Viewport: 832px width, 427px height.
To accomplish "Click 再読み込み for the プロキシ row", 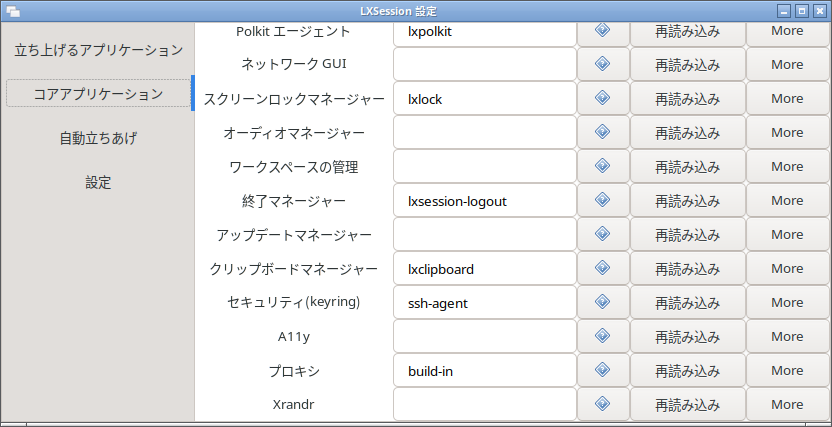I will coord(688,371).
